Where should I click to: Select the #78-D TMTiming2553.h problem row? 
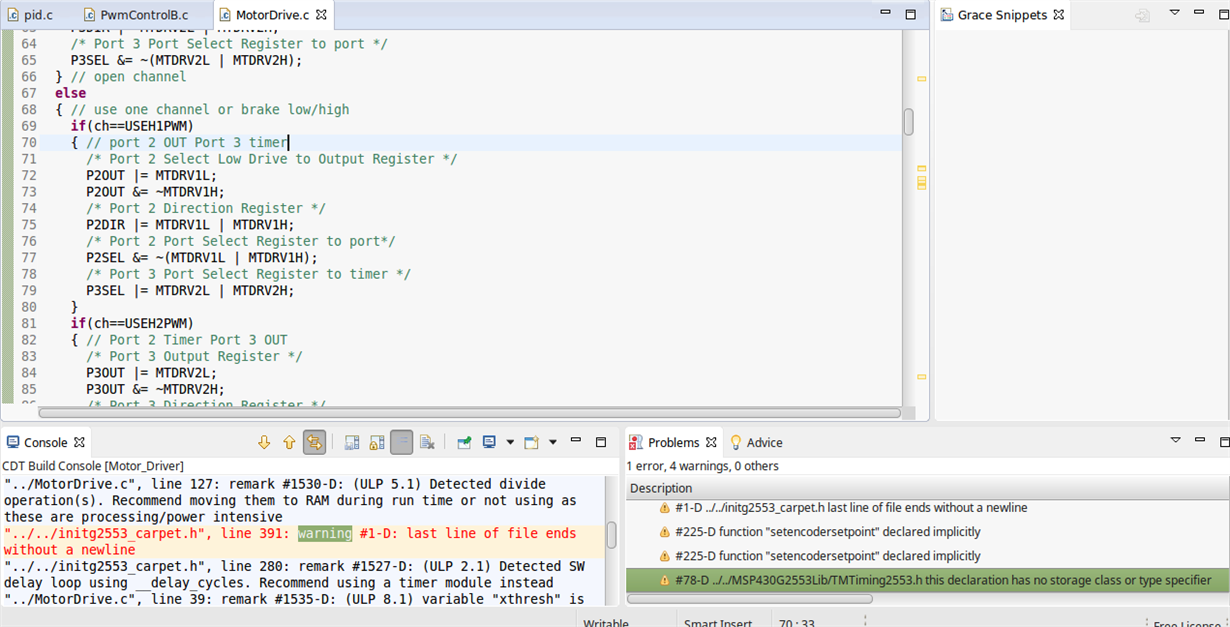pyautogui.click(x=927, y=580)
